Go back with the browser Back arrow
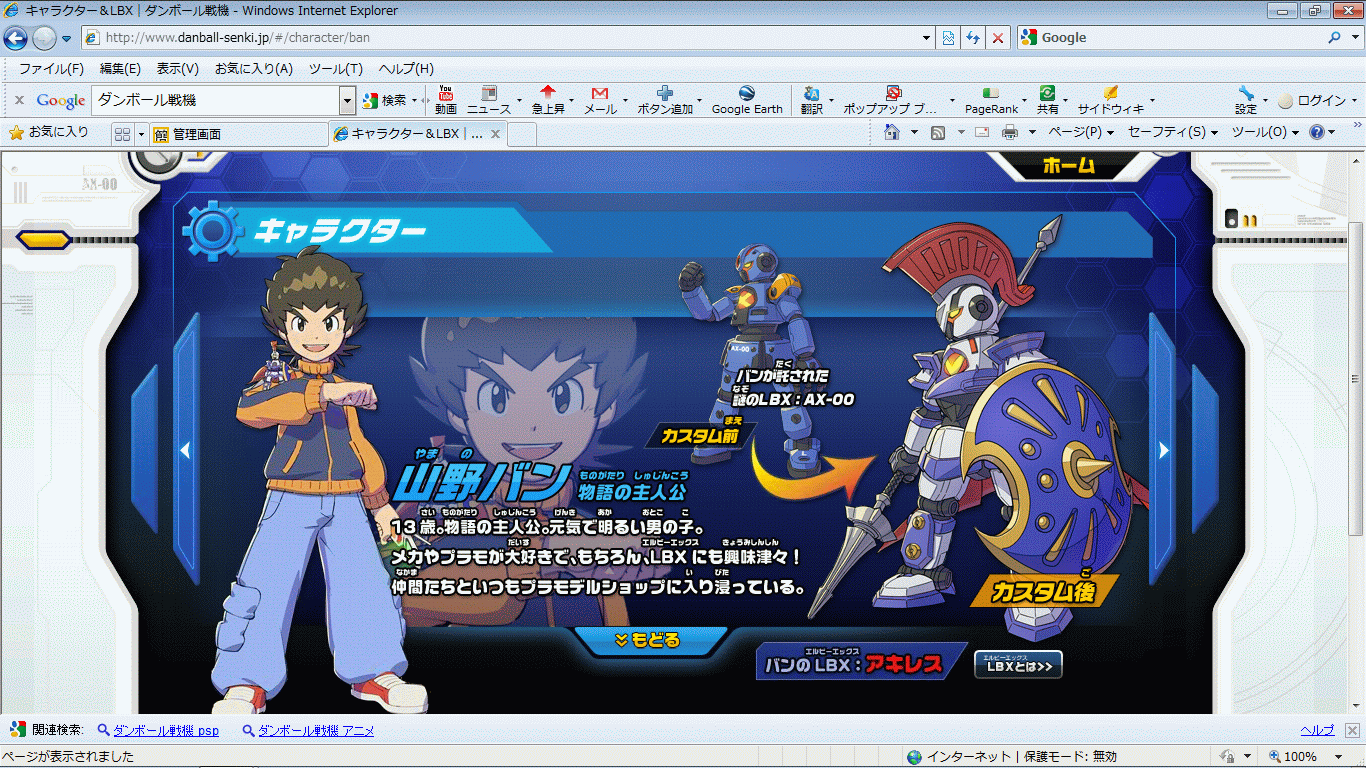Screen dimensions: 1366x768 (x=16, y=38)
